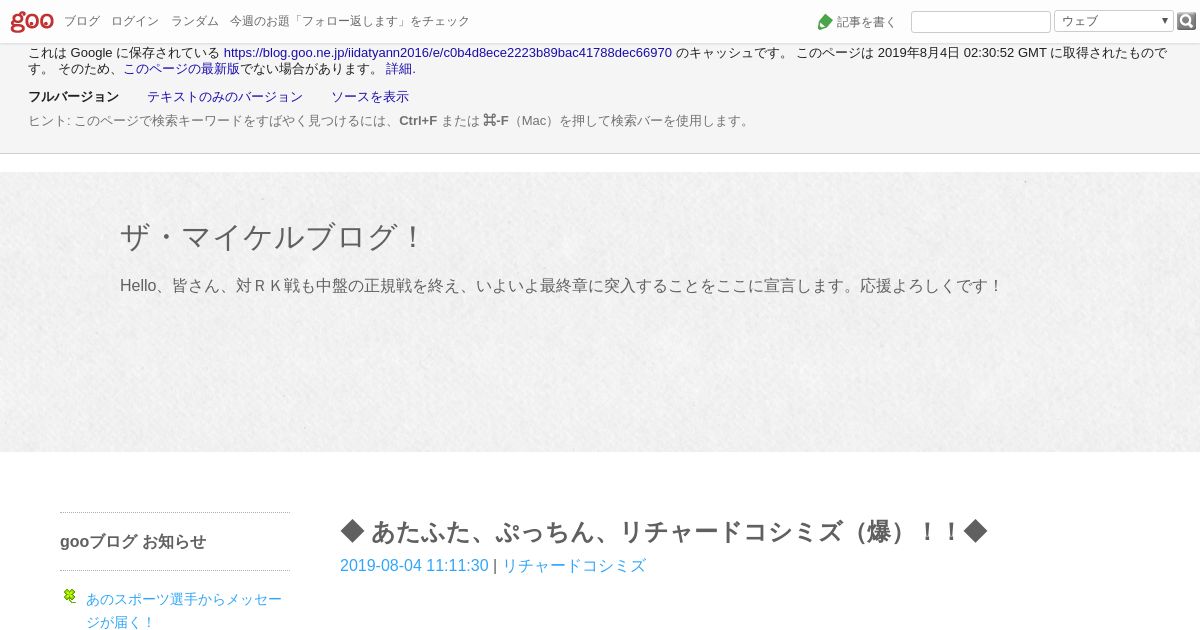
Task: Open 今週のお題 フォロー返します link
Action: tap(349, 21)
